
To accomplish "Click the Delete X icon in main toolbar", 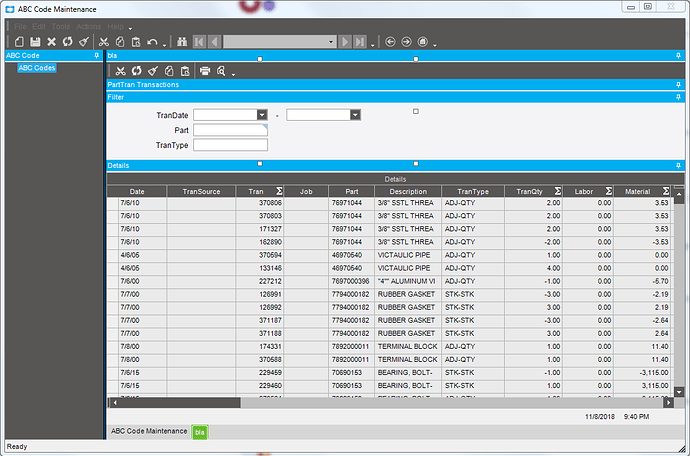I will pos(51,42).
